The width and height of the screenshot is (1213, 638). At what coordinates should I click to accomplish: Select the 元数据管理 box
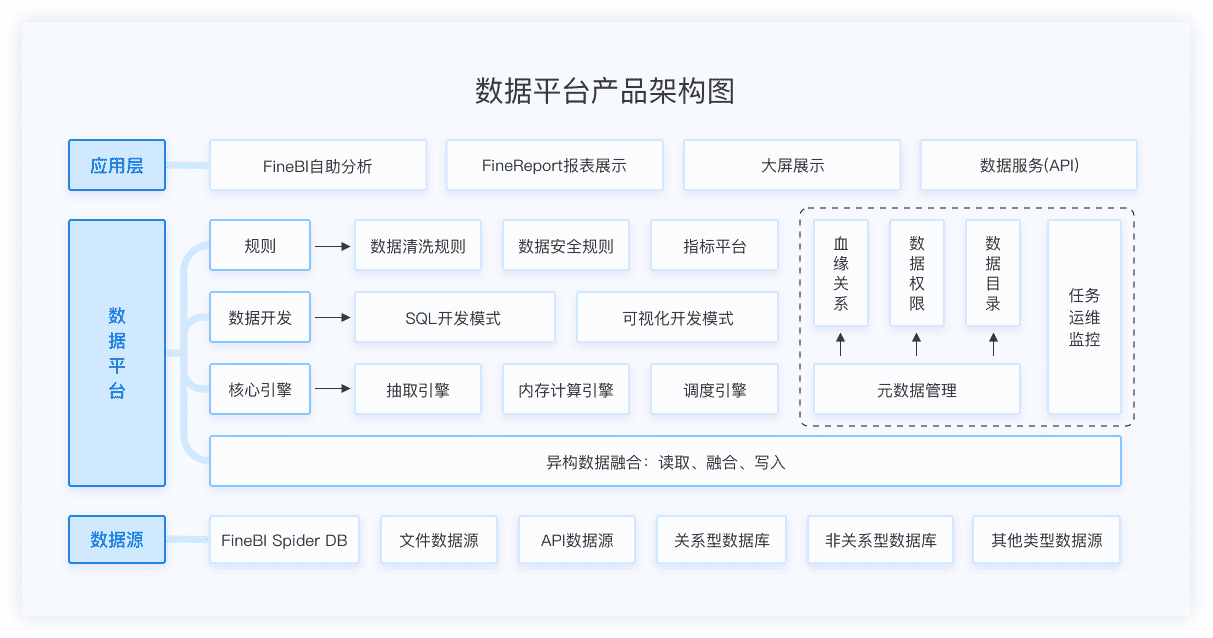click(917, 389)
